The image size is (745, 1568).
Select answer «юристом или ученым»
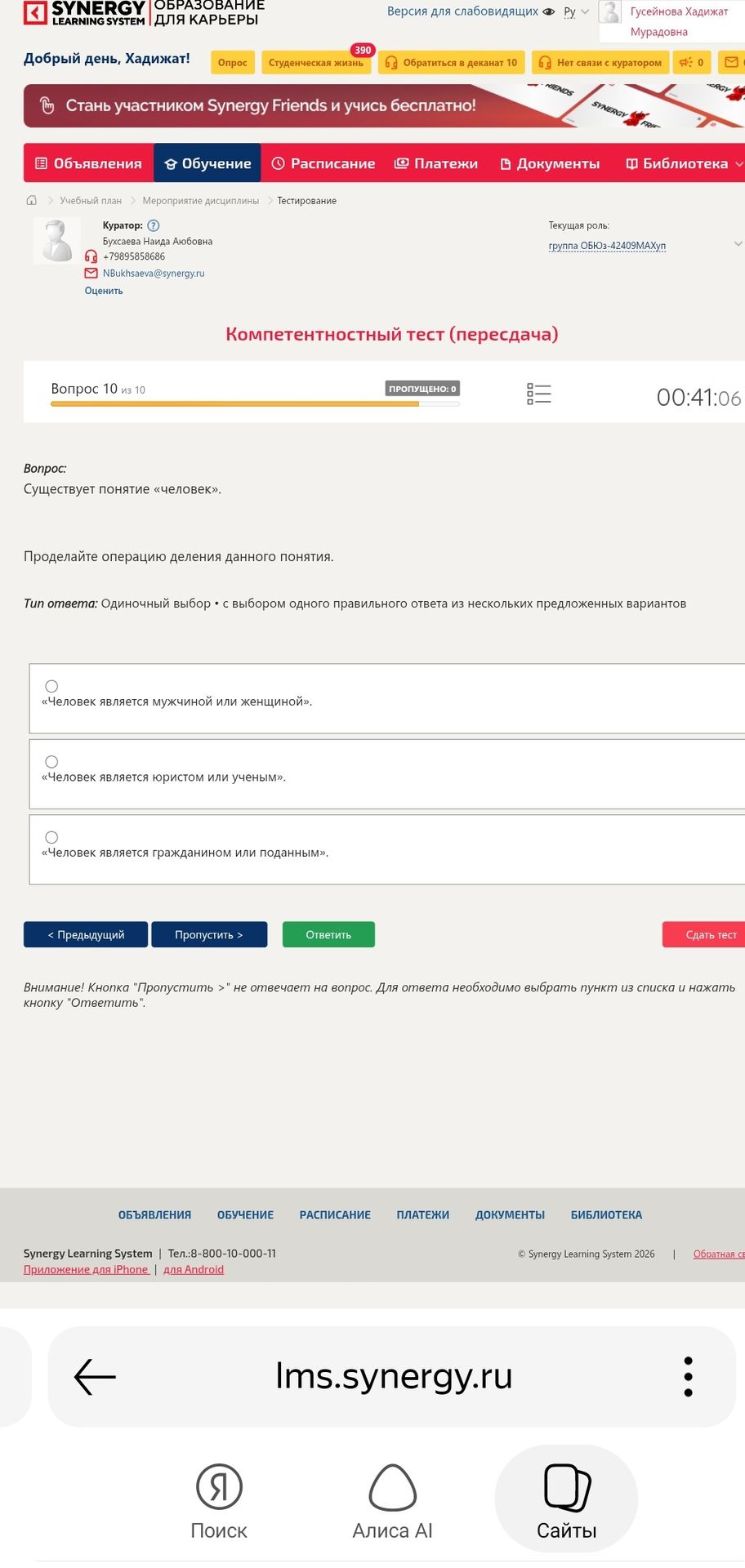51,761
